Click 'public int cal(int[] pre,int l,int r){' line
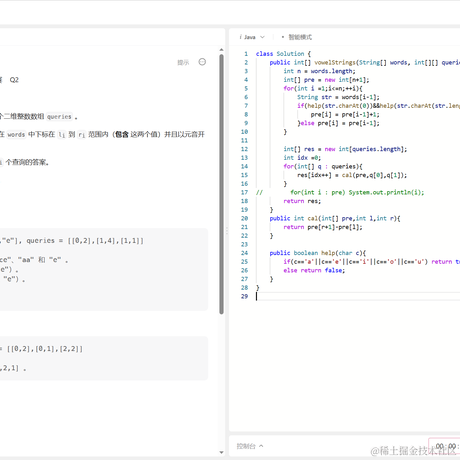 (x=335, y=218)
